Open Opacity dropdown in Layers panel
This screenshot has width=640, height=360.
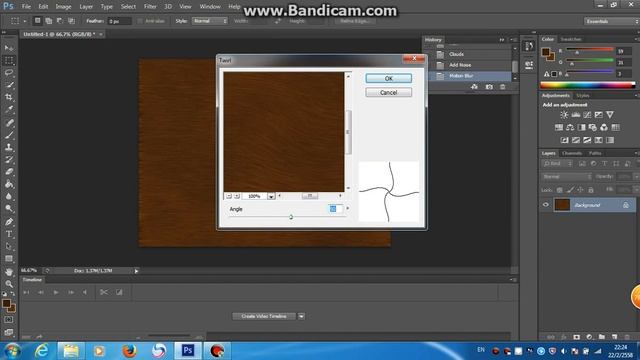636,177
